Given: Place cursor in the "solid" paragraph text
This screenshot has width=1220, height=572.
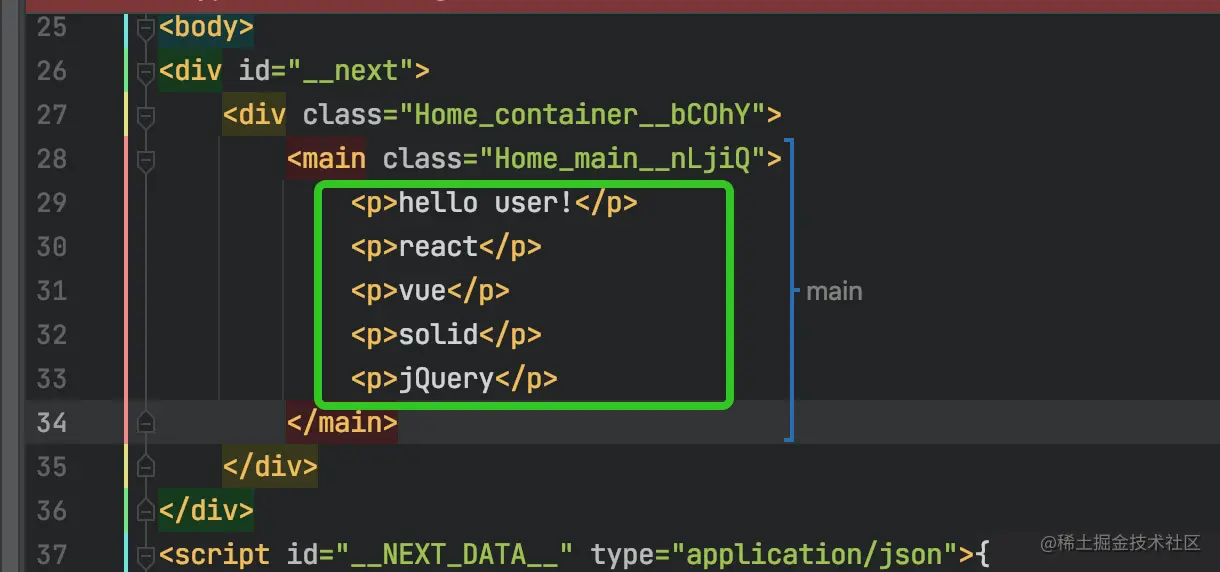Looking at the screenshot, I should [x=438, y=335].
